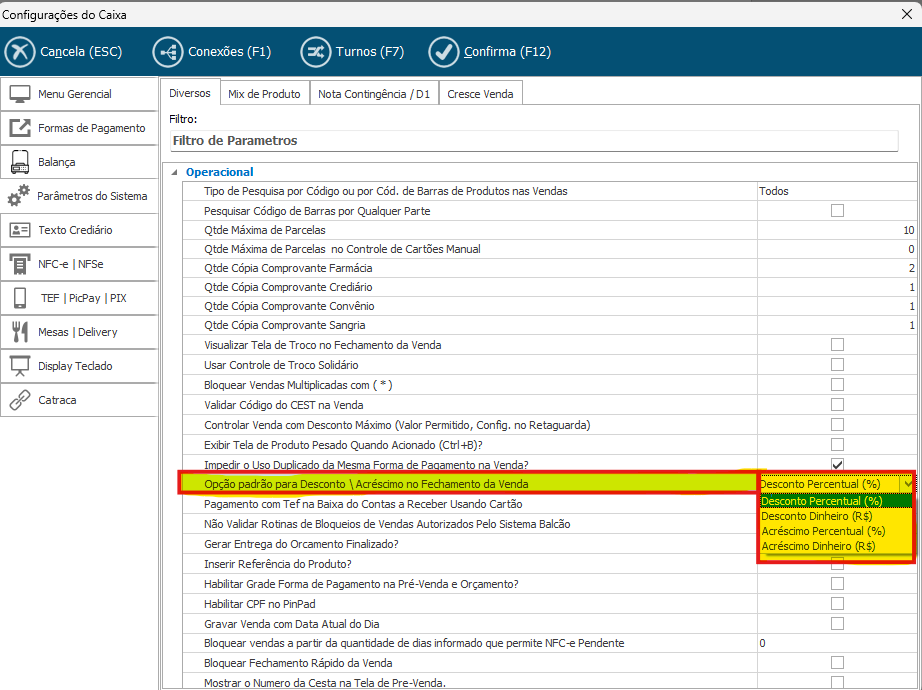
Task: Check Usar Controle de Troco Solidário
Action: pos(837,365)
